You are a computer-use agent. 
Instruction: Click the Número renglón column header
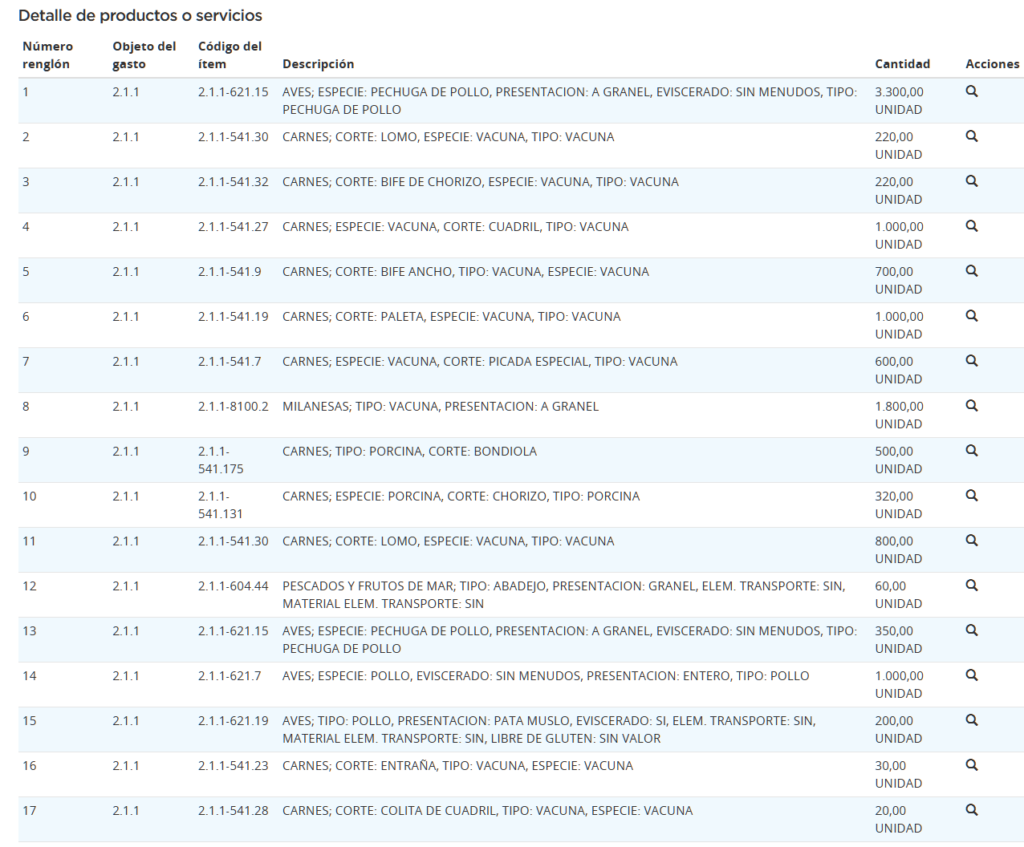pyautogui.click(x=46, y=55)
